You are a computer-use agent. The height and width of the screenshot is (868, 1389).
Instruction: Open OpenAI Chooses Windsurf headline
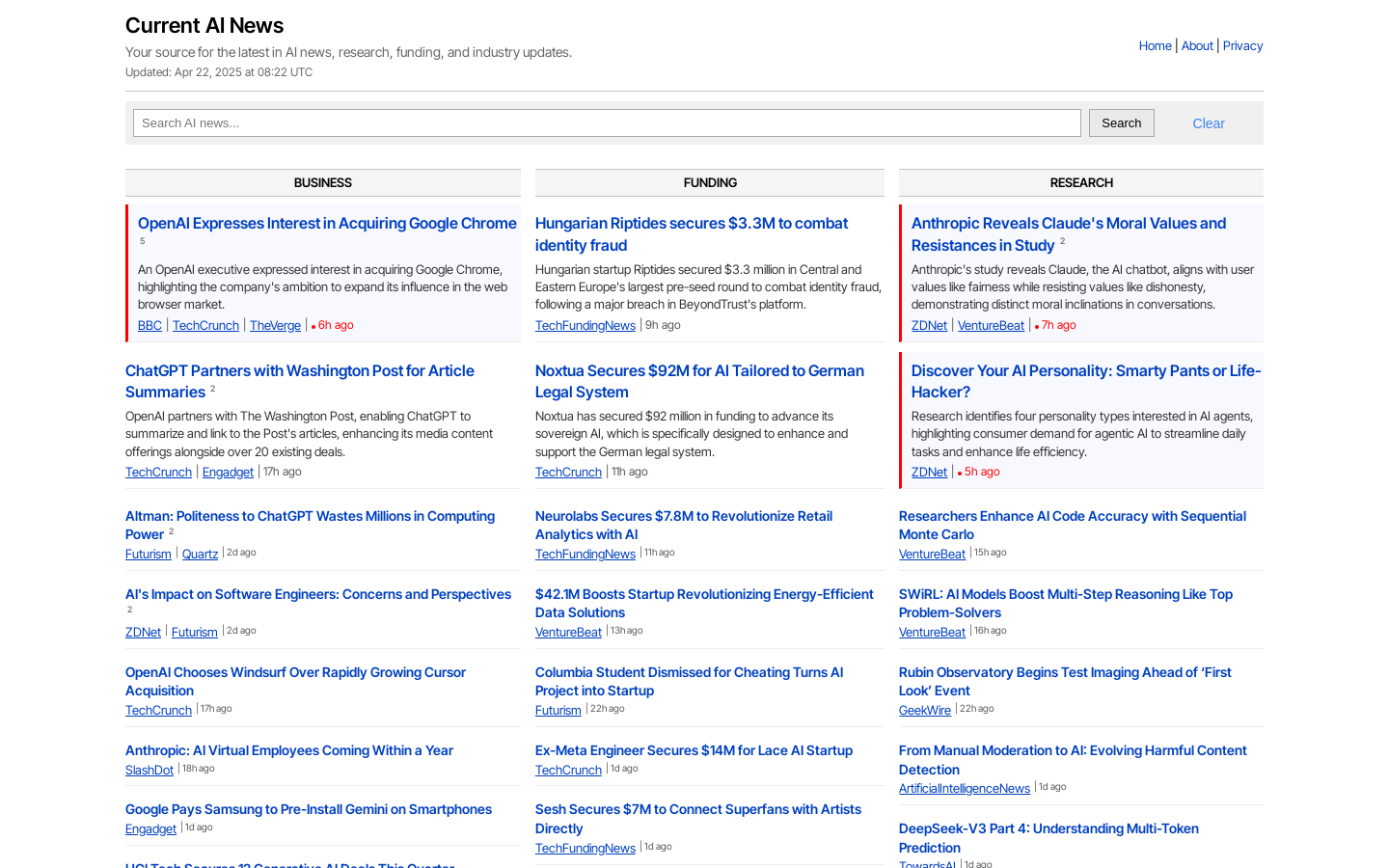click(x=295, y=681)
